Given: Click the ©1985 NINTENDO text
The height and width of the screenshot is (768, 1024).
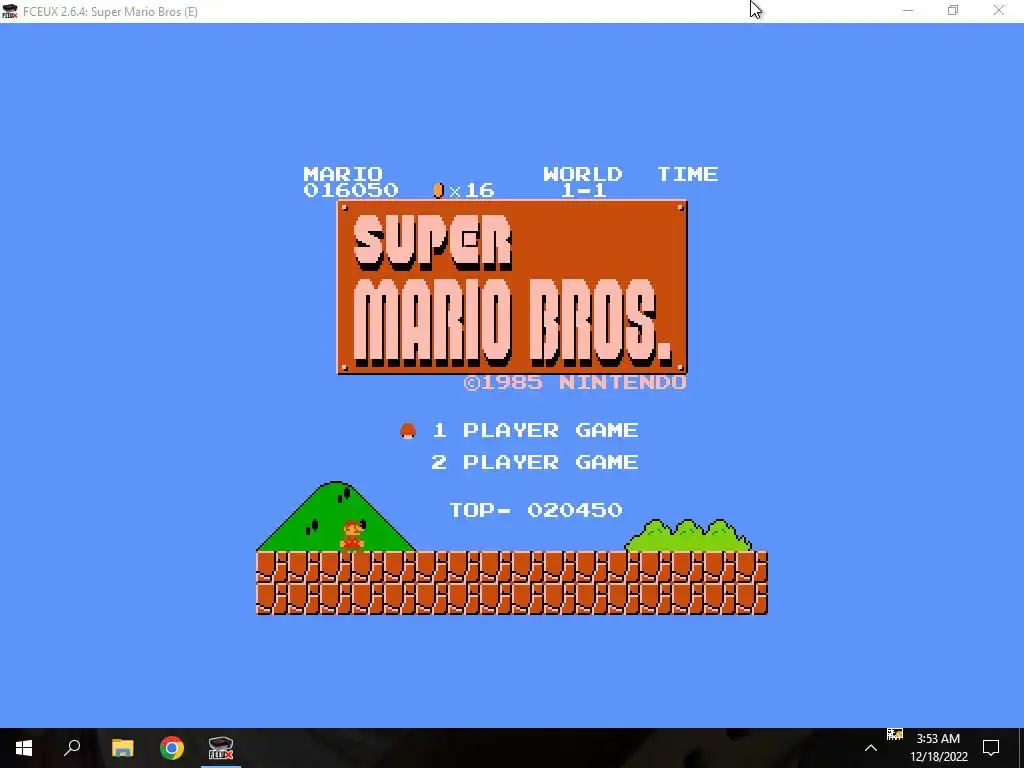Looking at the screenshot, I should [x=575, y=383].
